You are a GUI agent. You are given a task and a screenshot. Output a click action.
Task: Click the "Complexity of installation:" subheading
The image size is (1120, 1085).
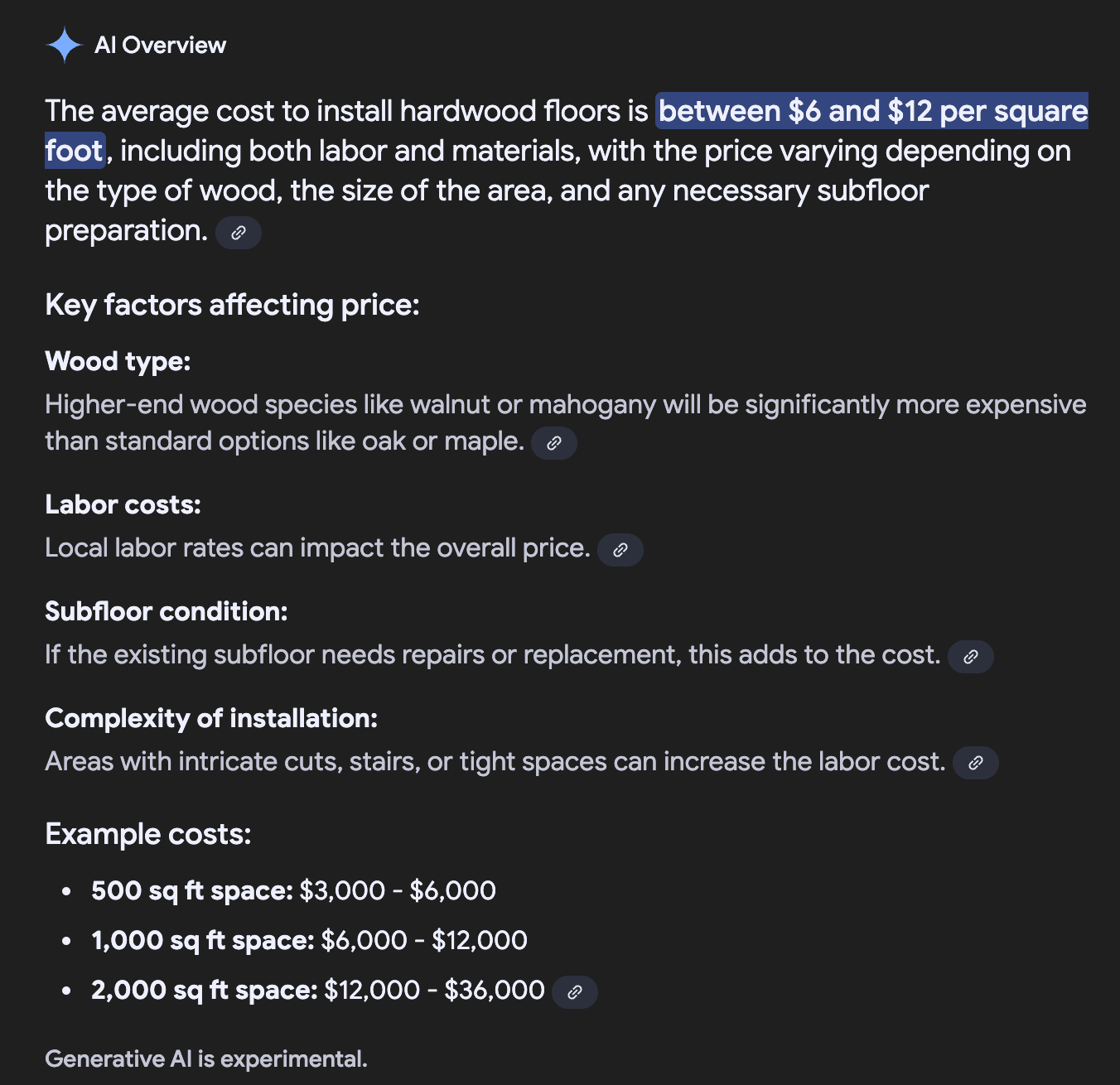[x=211, y=718]
